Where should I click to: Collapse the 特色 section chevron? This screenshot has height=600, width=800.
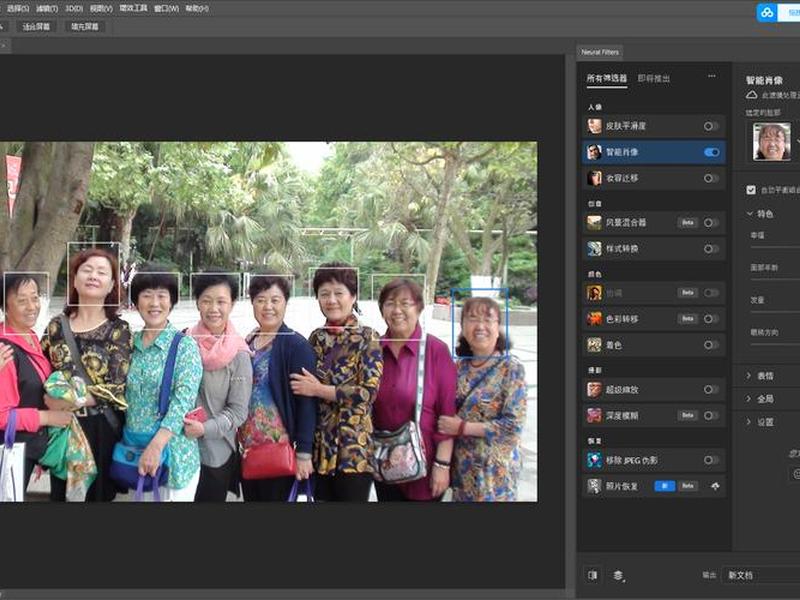(749, 213)
